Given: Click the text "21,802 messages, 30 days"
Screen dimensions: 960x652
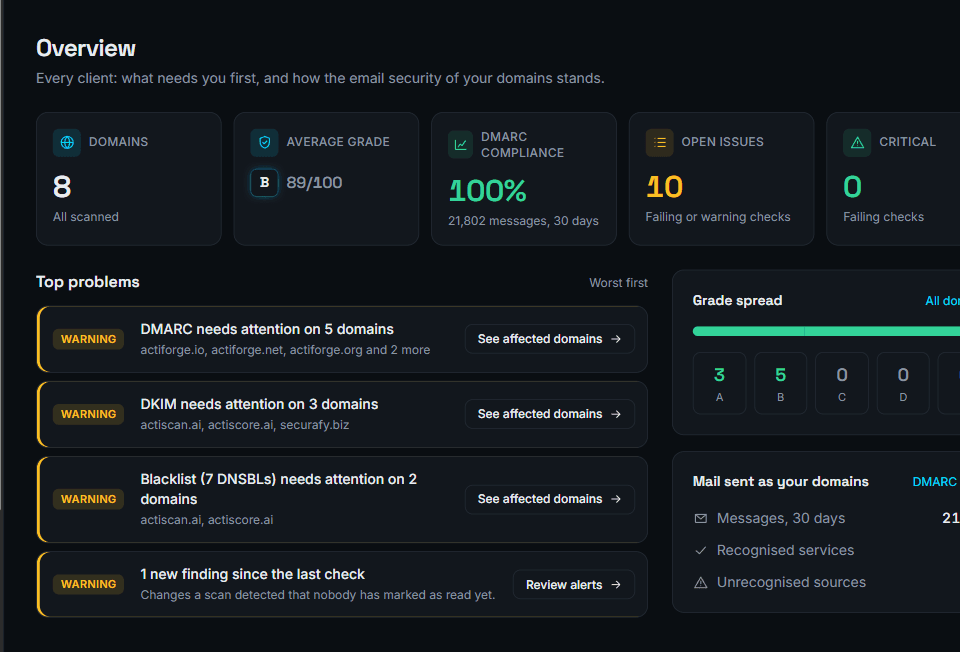Looking at the screenshot, I should coord(523,221).
